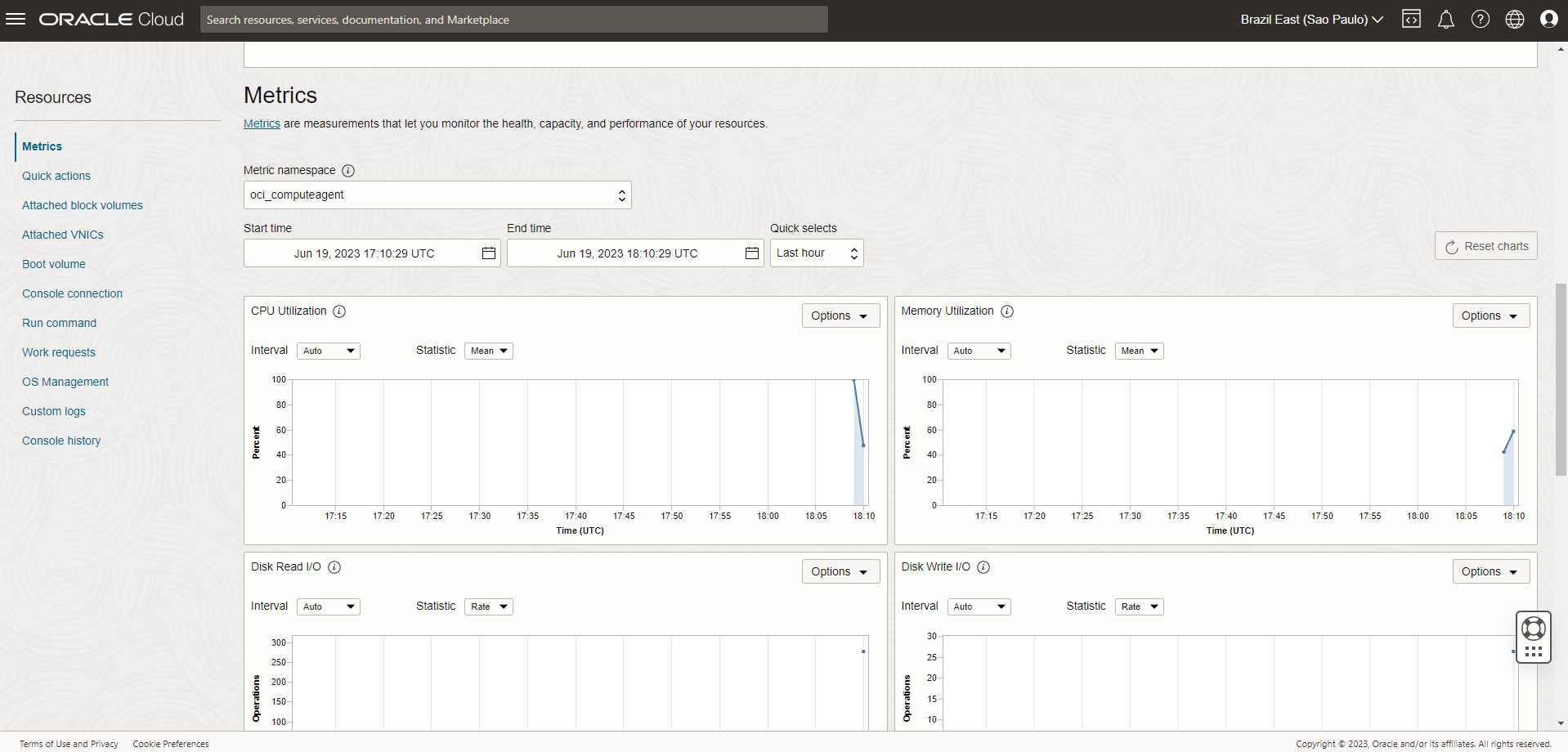Click the Memory Utilization chart data line
This screenshot has height=752, width=1568.
pyautogui.click(x=1508, y=441)
